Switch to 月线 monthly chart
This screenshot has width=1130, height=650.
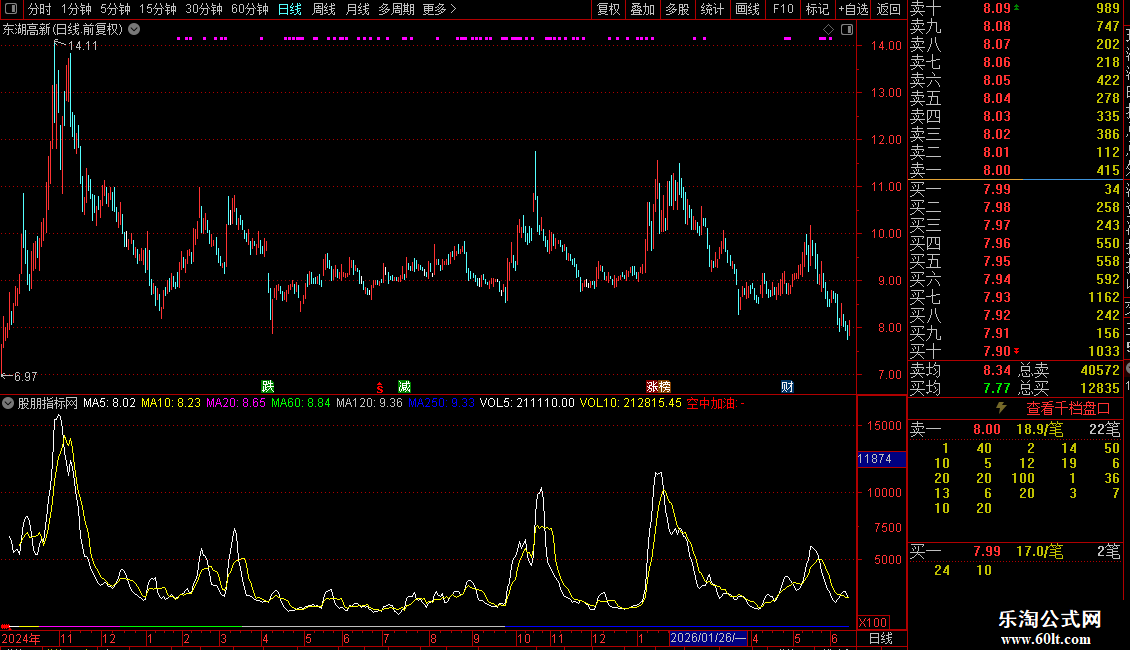click(357, 9)
